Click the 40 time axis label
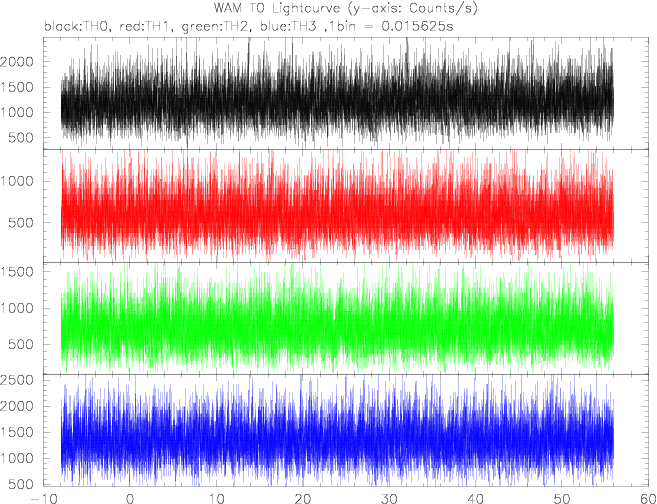Image resolution: width=657 pixels, height=504 pixels. (475, 499)
